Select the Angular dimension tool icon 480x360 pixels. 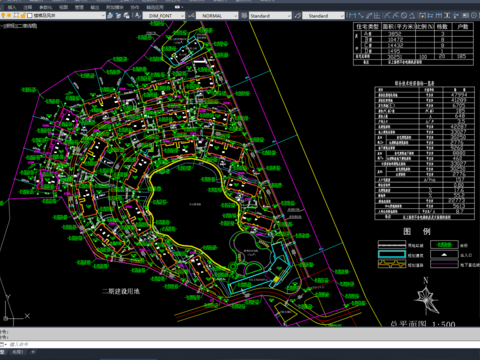(412, 16)
